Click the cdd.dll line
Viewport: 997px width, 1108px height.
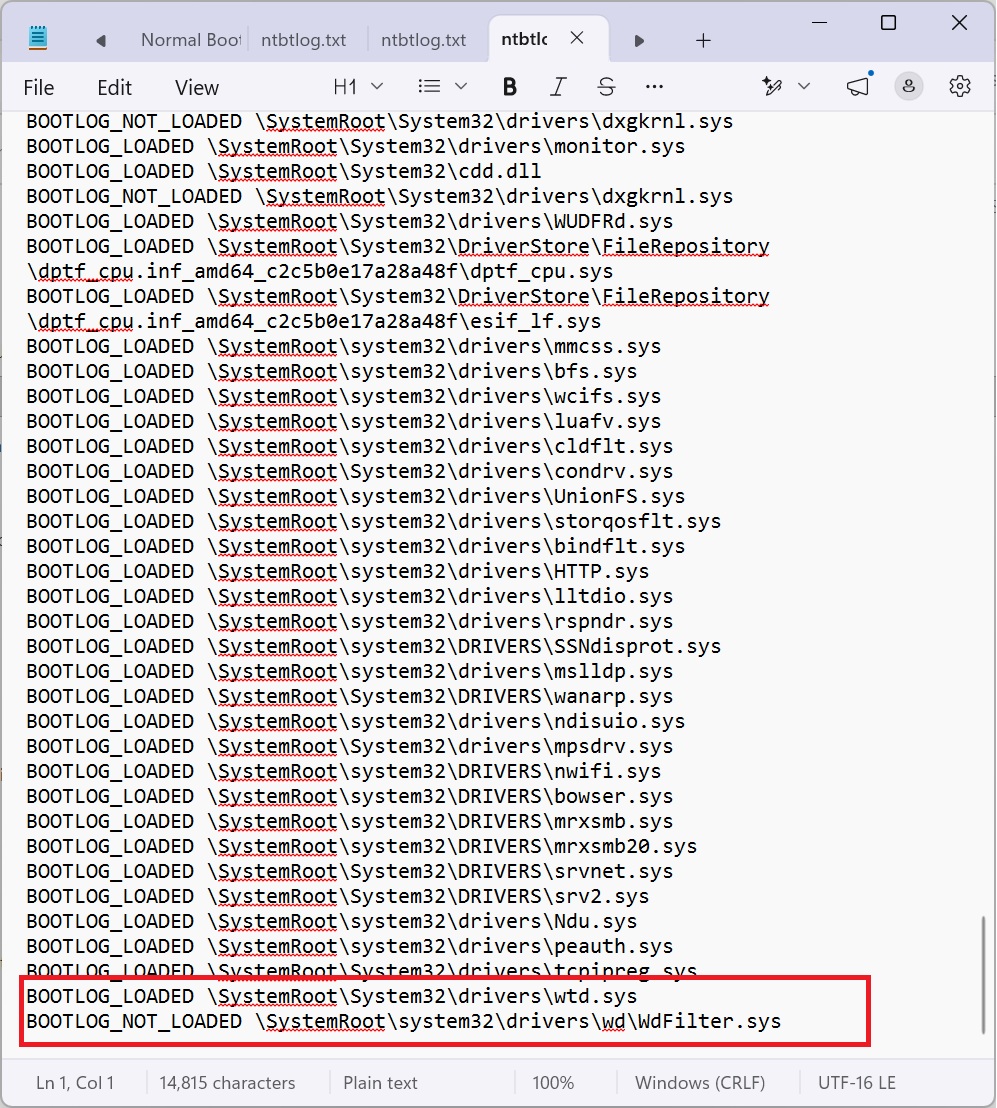tap(283, 171)
